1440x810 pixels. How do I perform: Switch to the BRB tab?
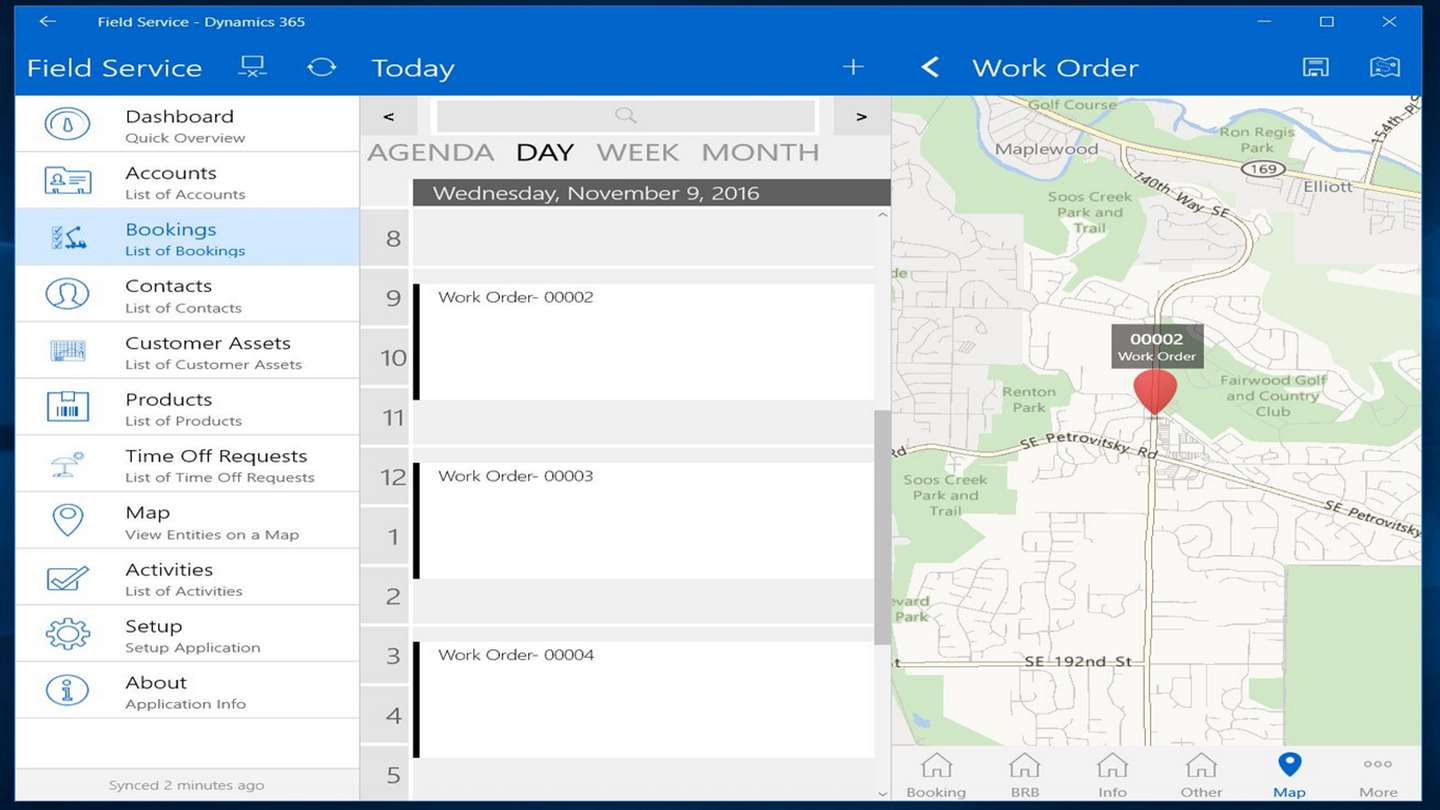click(1024, 776)
